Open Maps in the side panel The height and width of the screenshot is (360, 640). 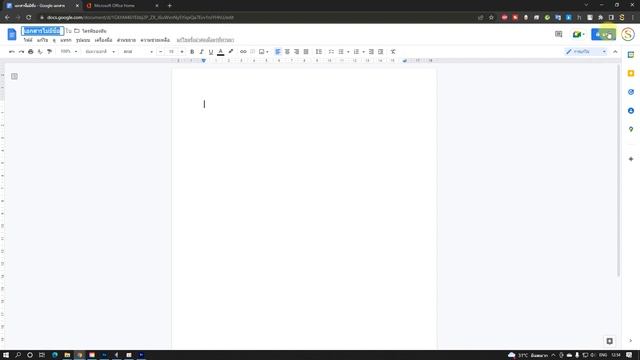tap(631, 129)
